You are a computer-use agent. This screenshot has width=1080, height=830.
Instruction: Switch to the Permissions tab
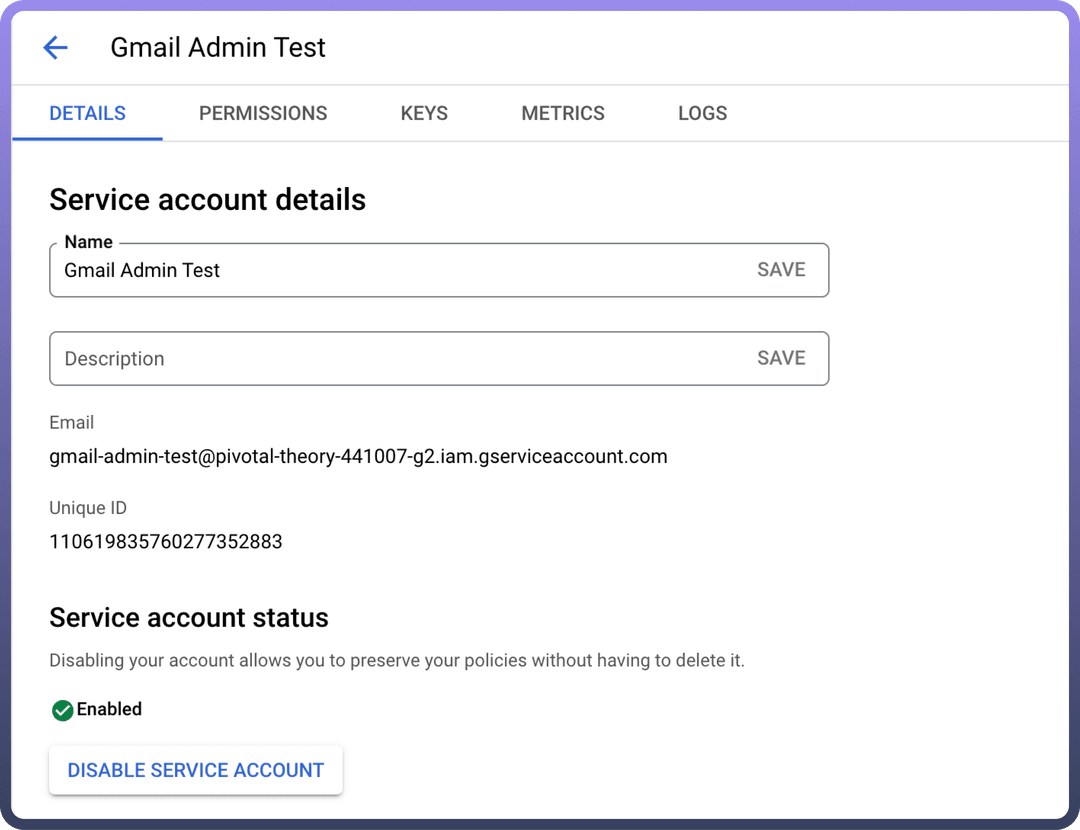263,113
